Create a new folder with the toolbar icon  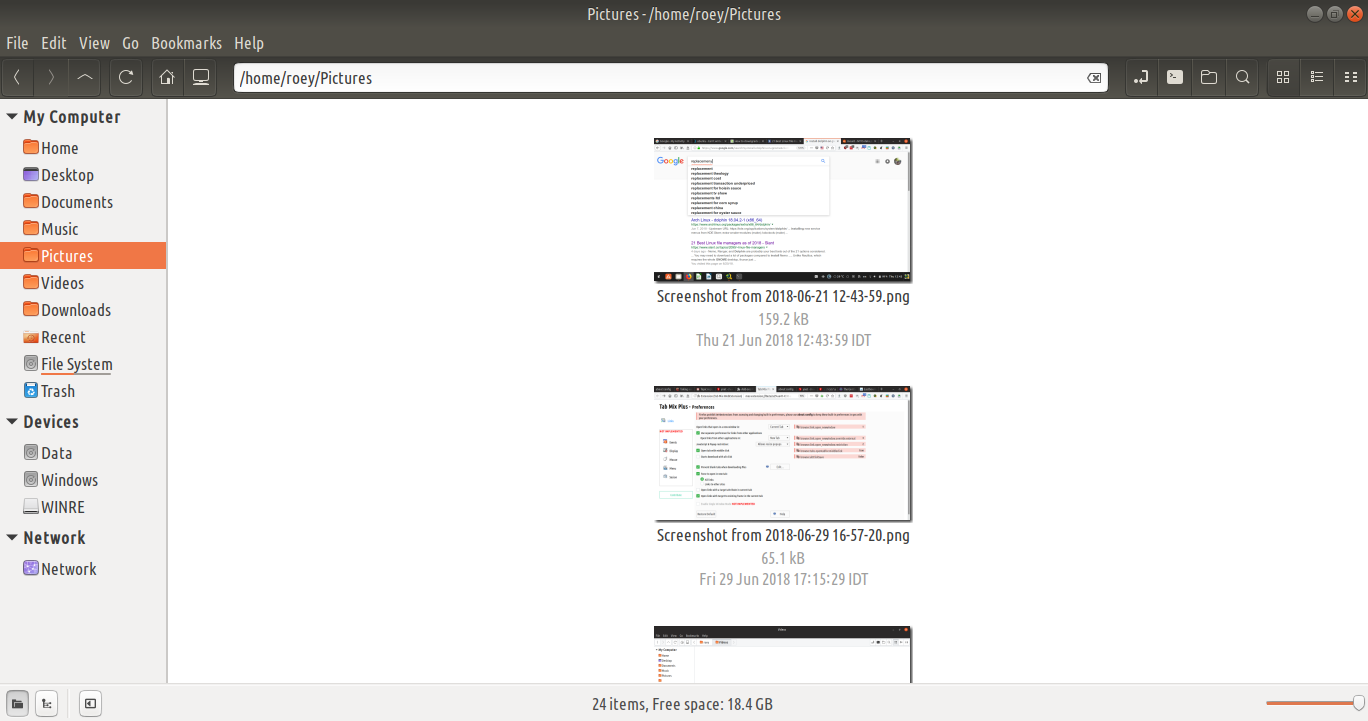pos(1209,77)
